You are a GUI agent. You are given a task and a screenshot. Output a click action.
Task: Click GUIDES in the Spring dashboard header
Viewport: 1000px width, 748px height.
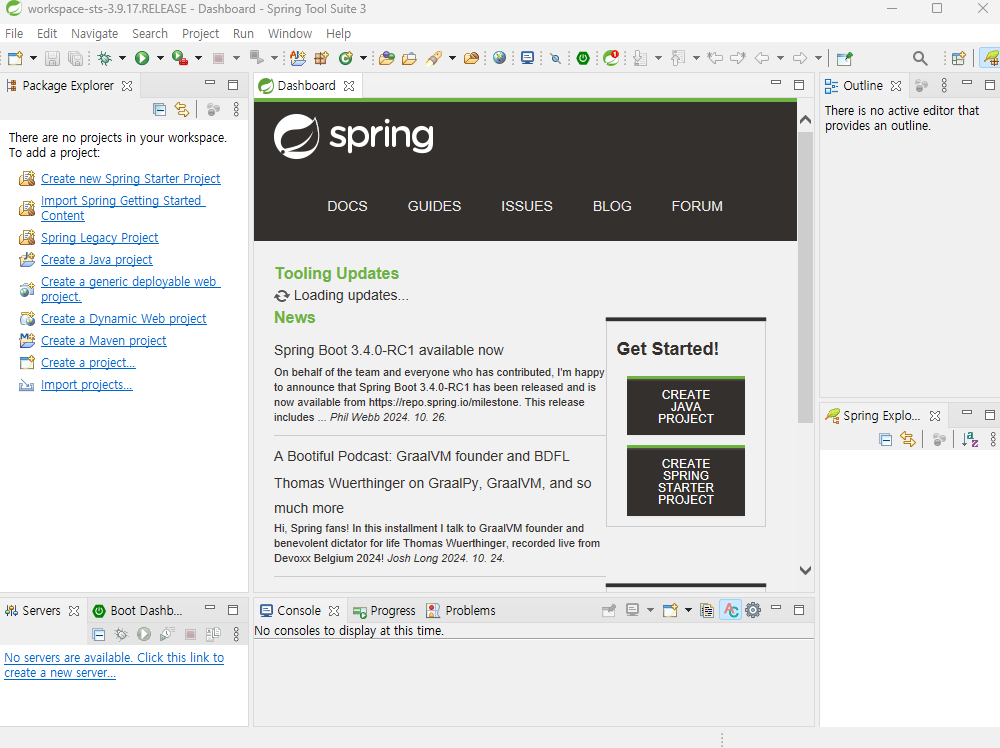(434, 207)
